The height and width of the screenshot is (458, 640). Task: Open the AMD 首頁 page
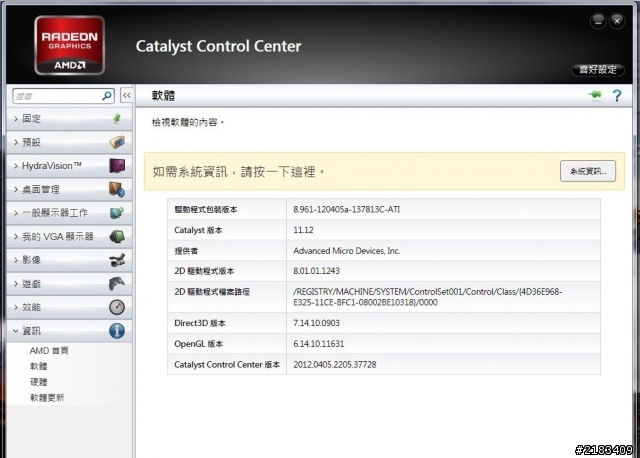coord(49,351)
